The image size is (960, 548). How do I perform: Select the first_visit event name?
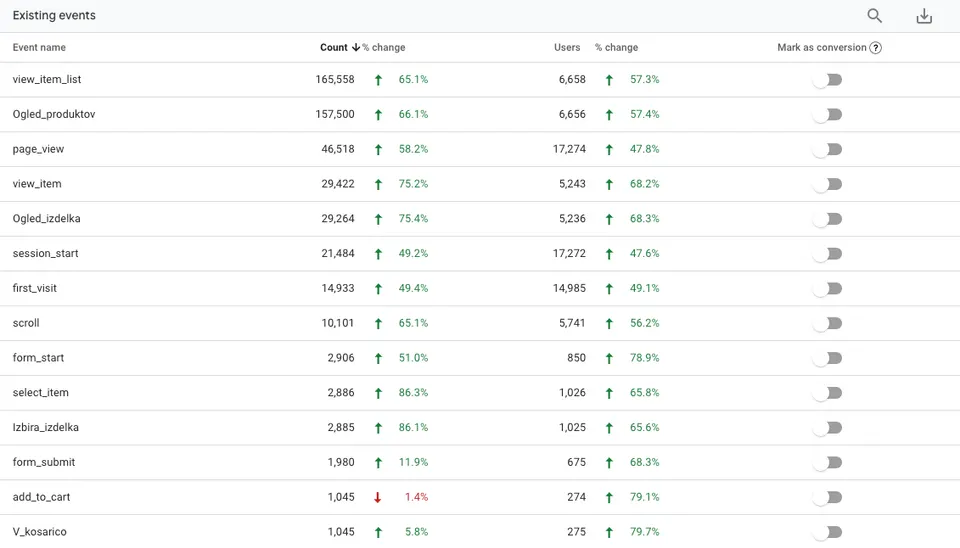click(34, 288)
